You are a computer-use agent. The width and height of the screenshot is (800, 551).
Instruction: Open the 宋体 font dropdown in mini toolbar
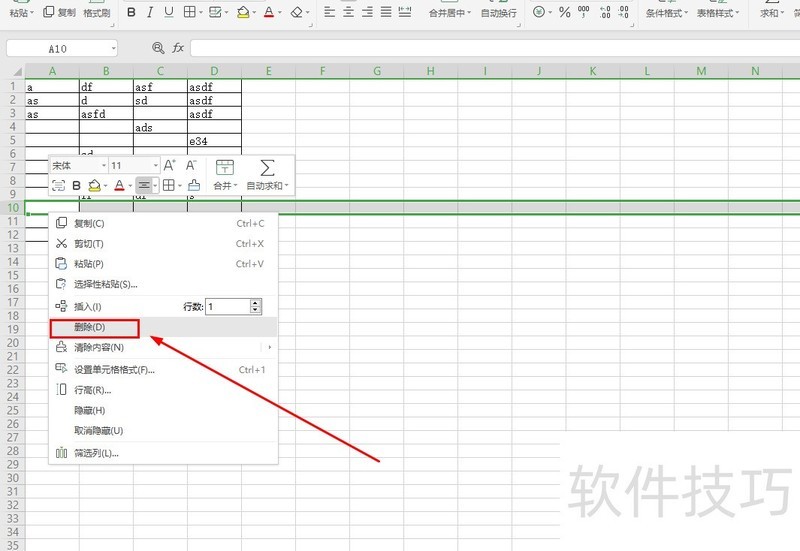click(x=104, y=165)
